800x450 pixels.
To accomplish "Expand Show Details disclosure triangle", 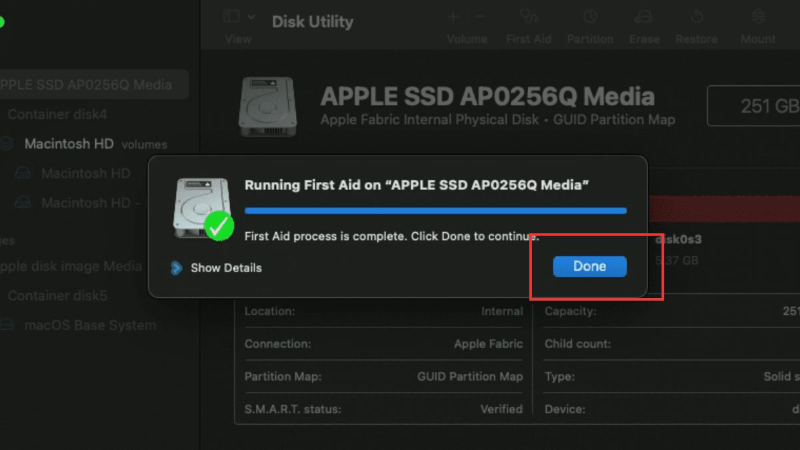I will click(177, 268).
